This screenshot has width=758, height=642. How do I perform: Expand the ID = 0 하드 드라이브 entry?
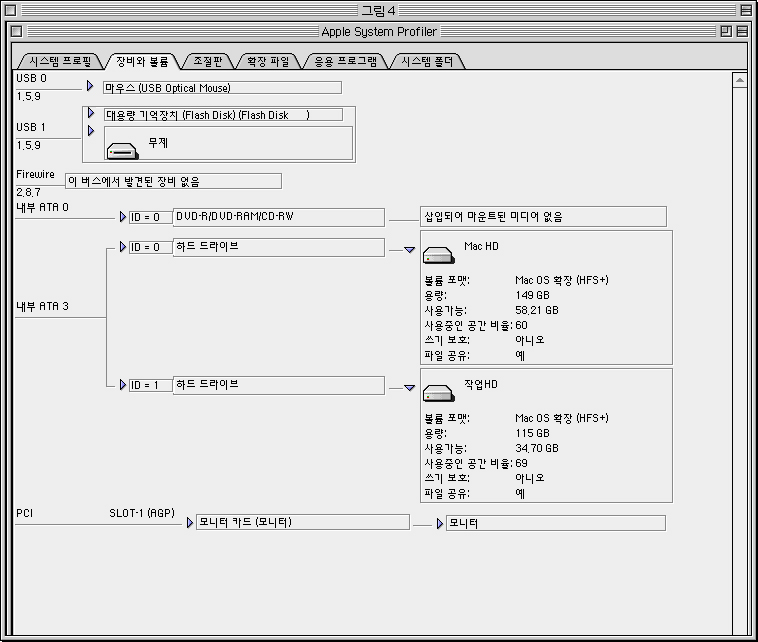click(x=123, y=246)
